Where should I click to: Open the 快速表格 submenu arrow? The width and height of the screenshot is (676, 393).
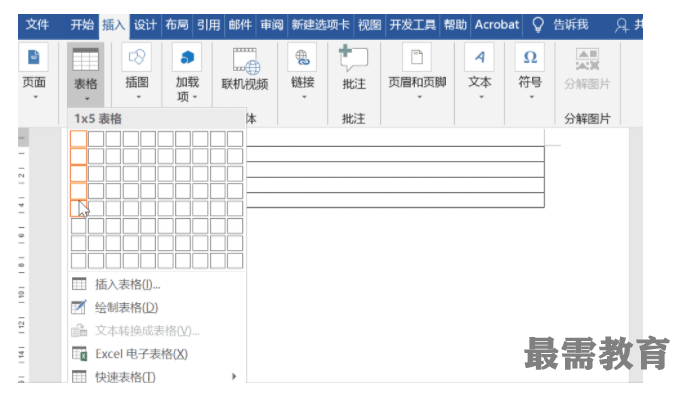point(234,376)
